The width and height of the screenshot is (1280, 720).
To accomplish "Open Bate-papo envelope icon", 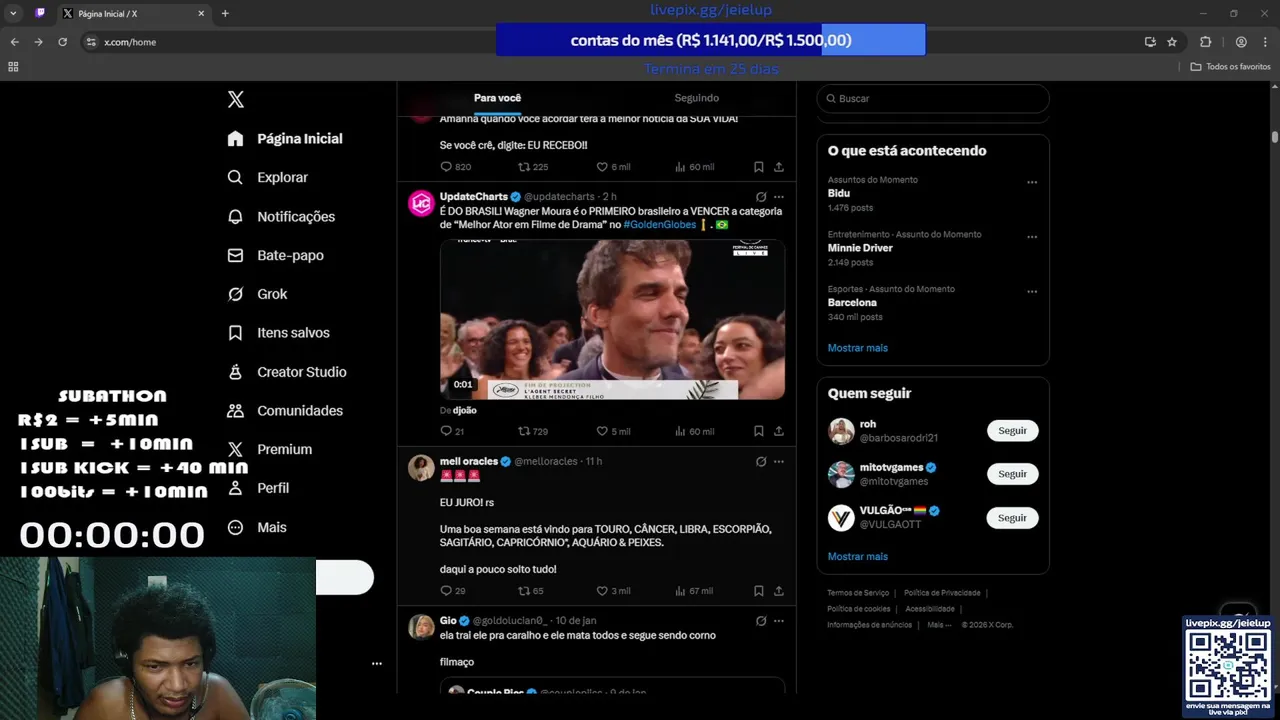I will (235, 255).
